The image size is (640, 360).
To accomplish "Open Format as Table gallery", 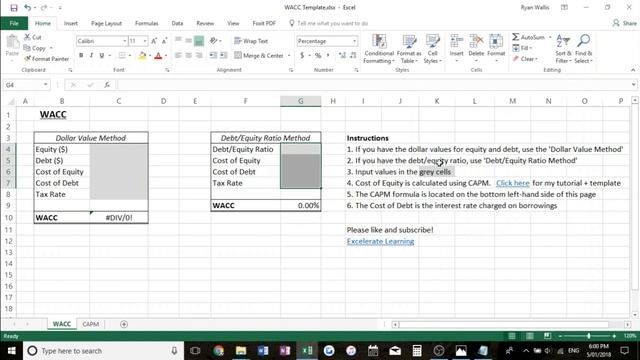I will [x=409, y=49].
